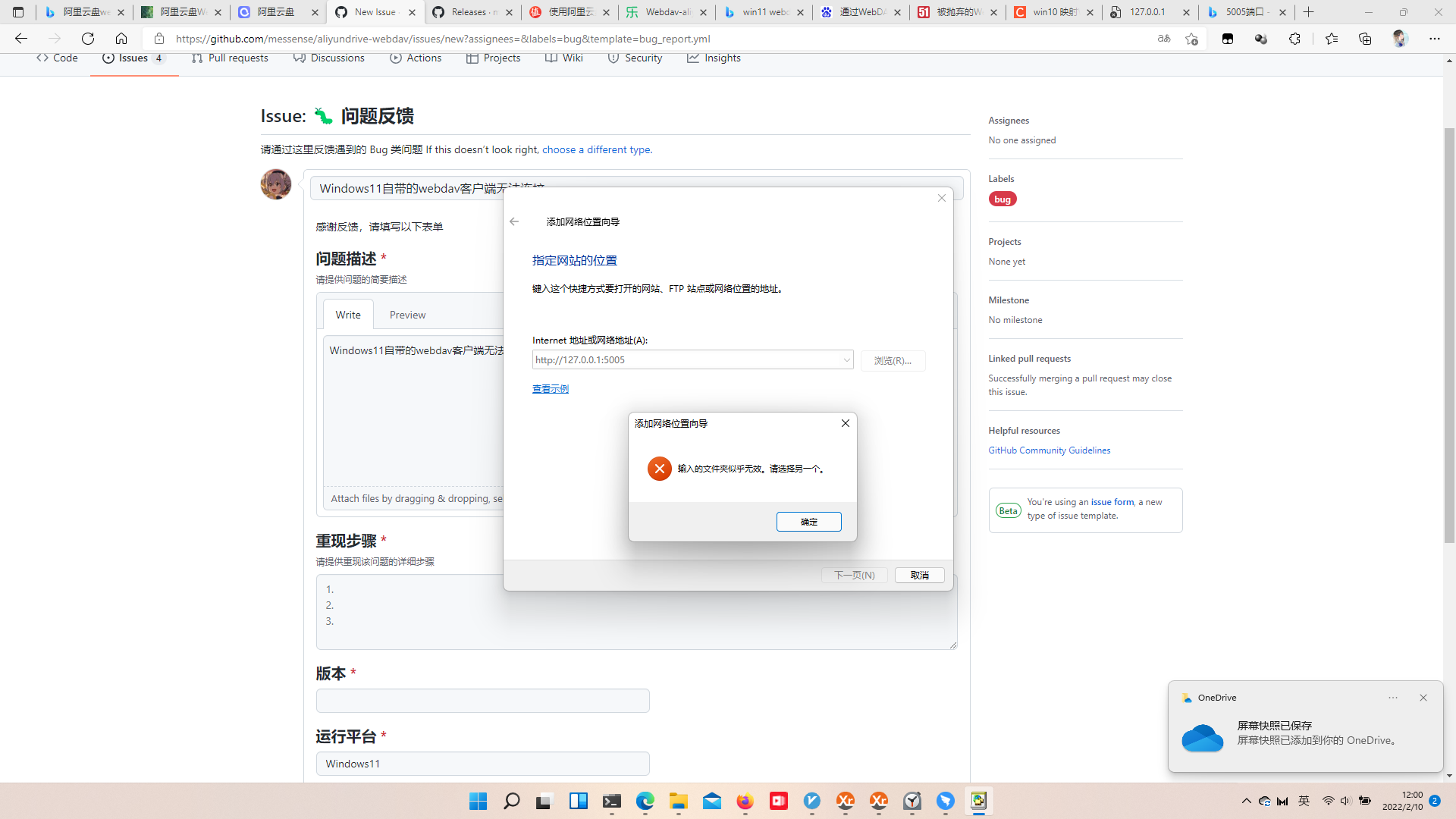Open the OneDrive notification options menu

(1393, 698)
